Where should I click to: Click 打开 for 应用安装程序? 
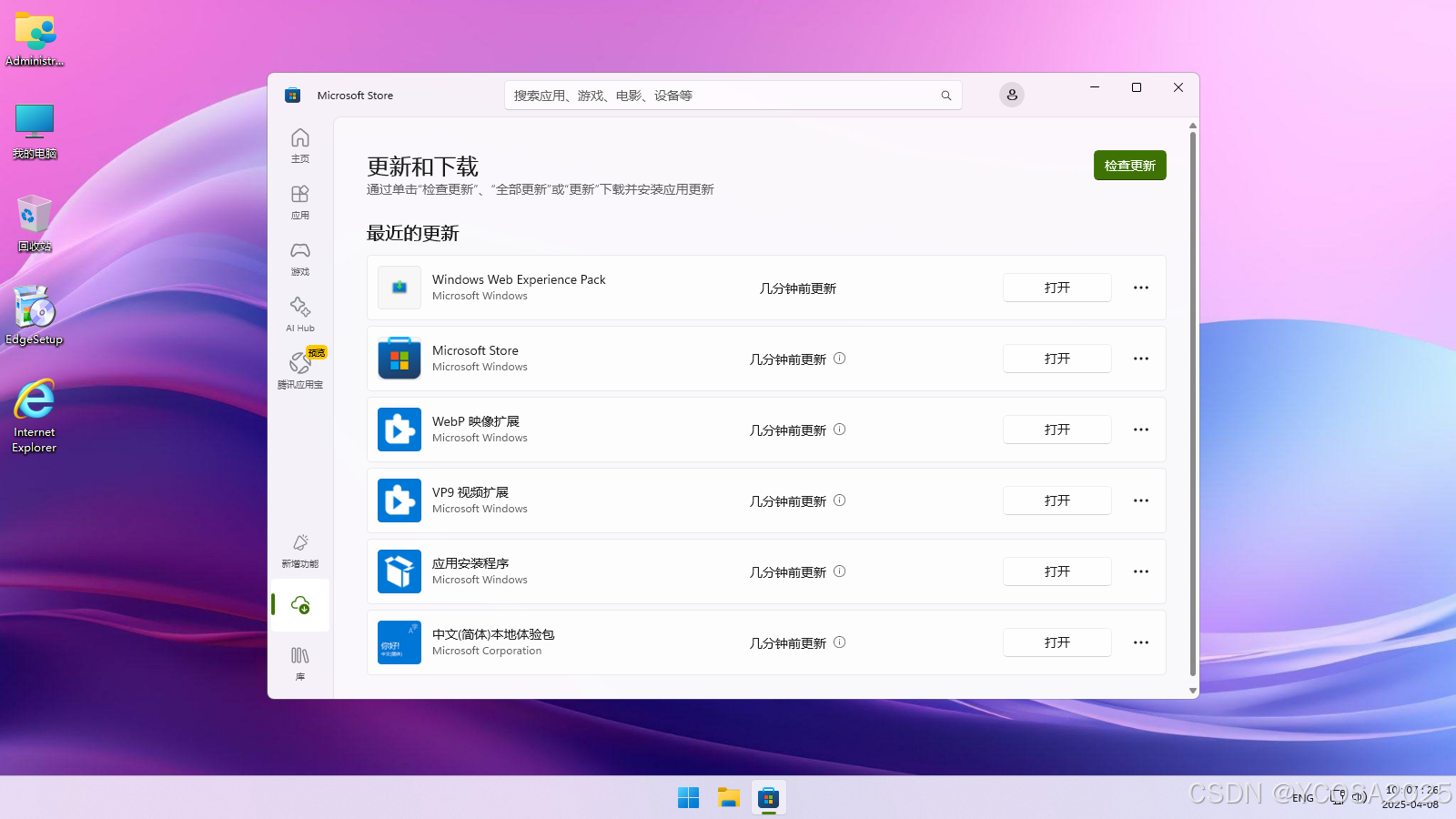pos(1057,571)
